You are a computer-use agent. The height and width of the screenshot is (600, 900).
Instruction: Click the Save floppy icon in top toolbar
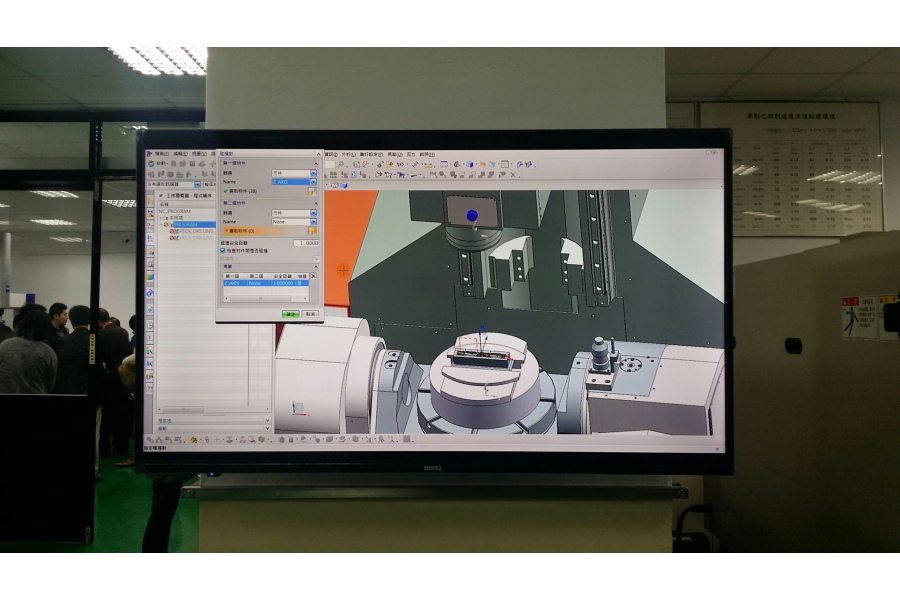[x=192, y=164]
